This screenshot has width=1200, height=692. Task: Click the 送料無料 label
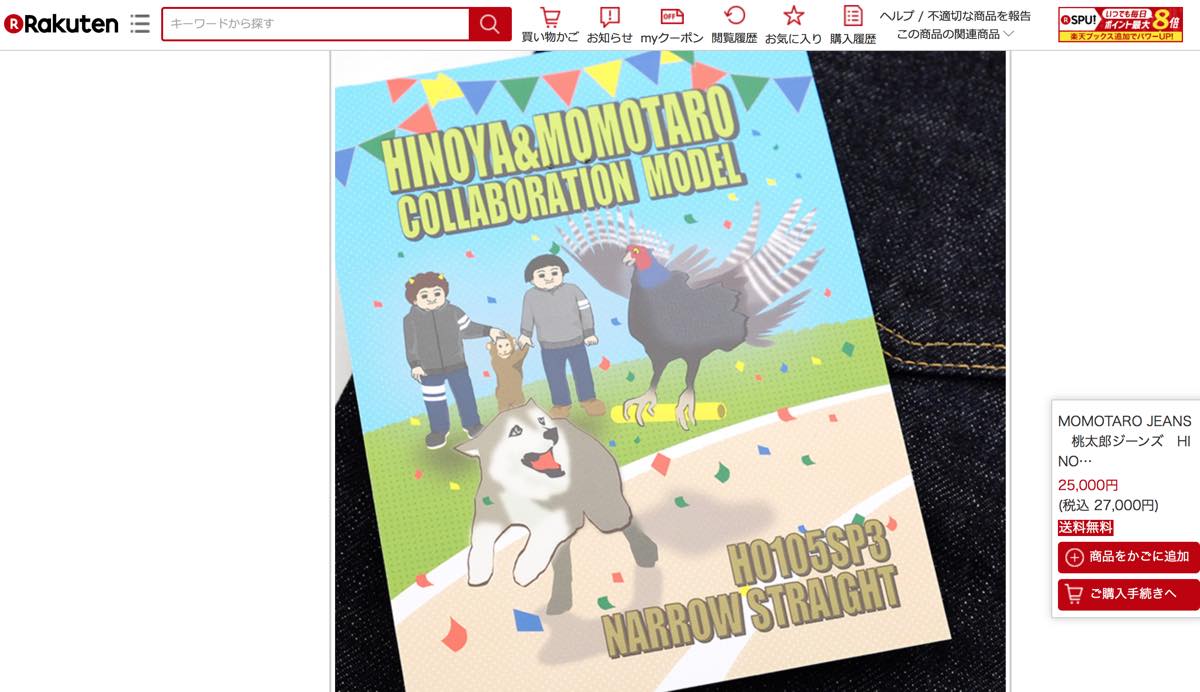(1085, 528)
